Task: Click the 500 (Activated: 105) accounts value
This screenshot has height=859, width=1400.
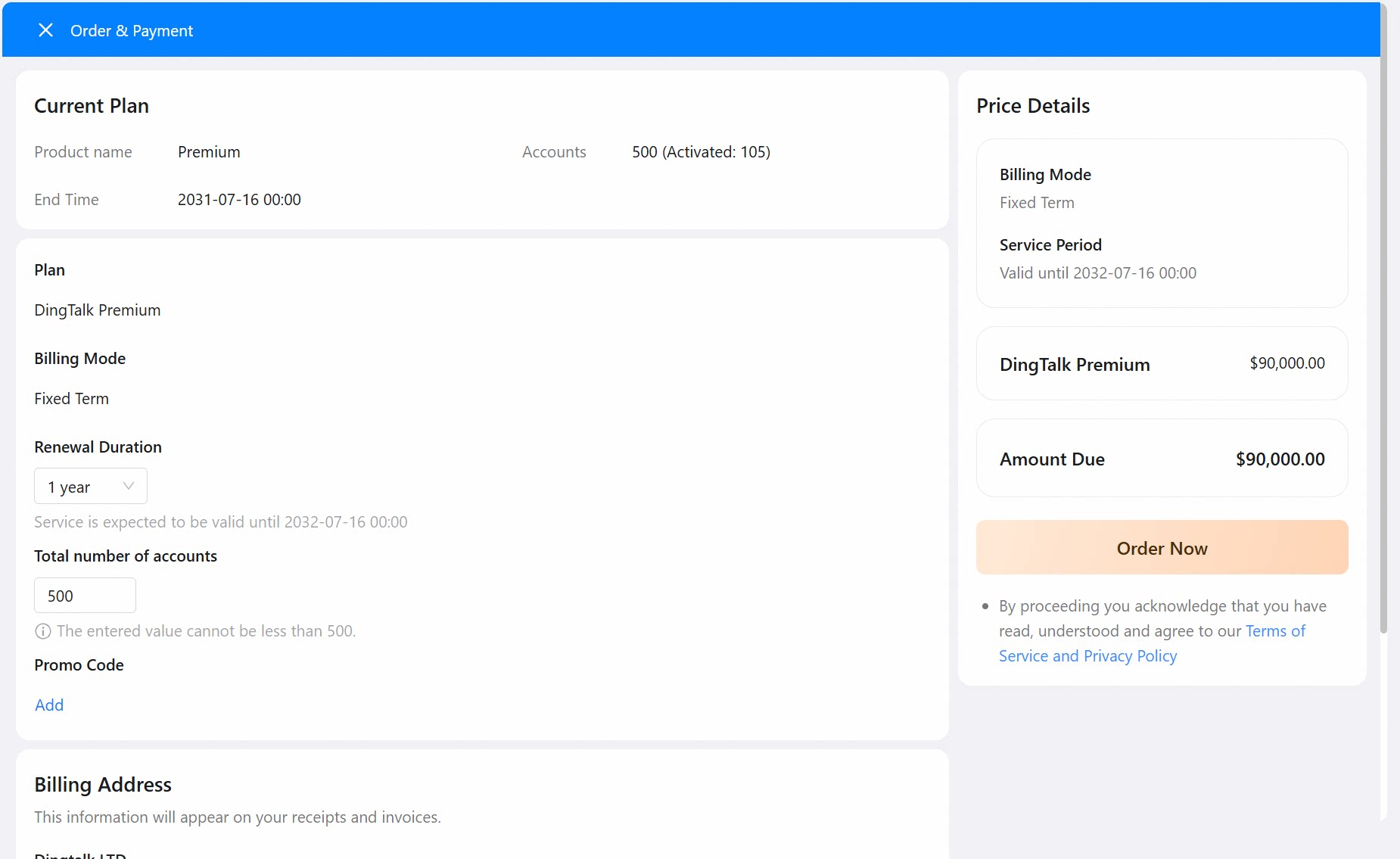Action: tap(702, 152)
